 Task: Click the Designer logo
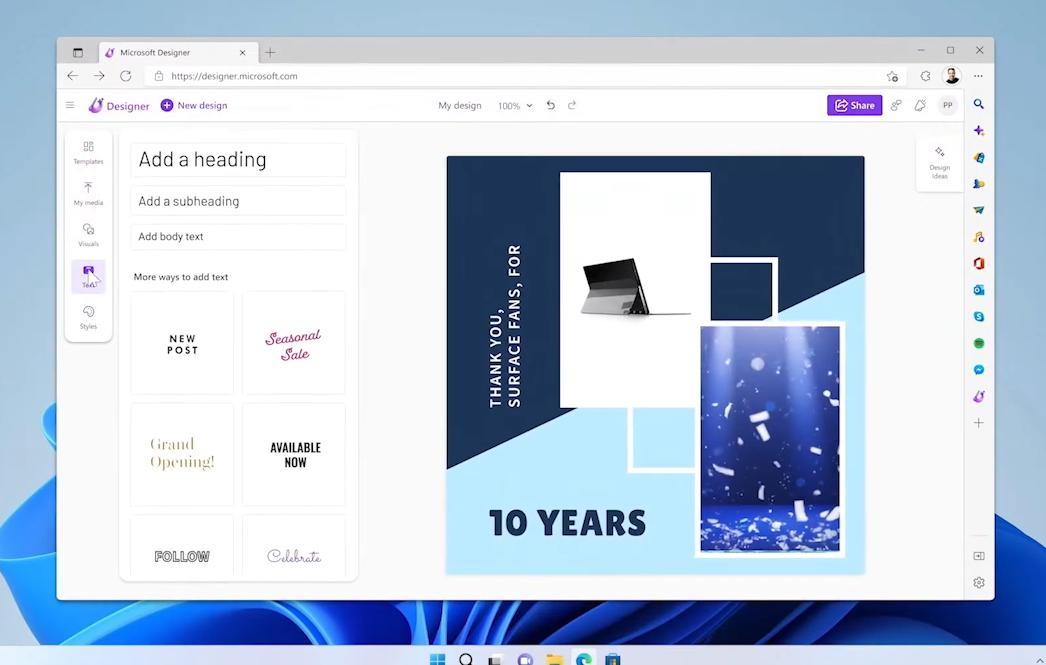pyautogui.click(x=119, y=105)
